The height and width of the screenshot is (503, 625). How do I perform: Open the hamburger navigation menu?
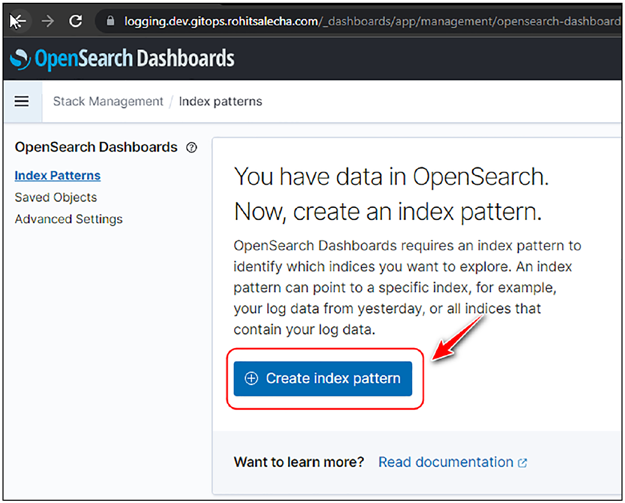(22, 101)
